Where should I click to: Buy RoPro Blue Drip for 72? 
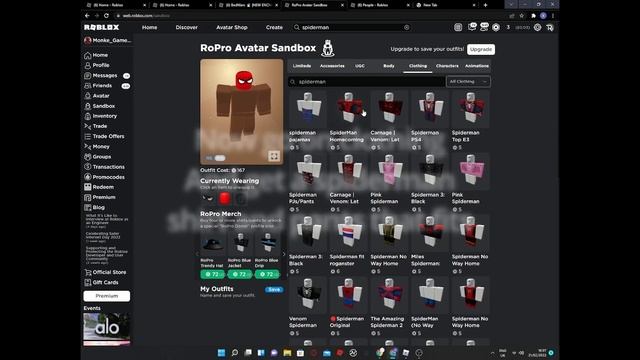(x=267, y=274)
